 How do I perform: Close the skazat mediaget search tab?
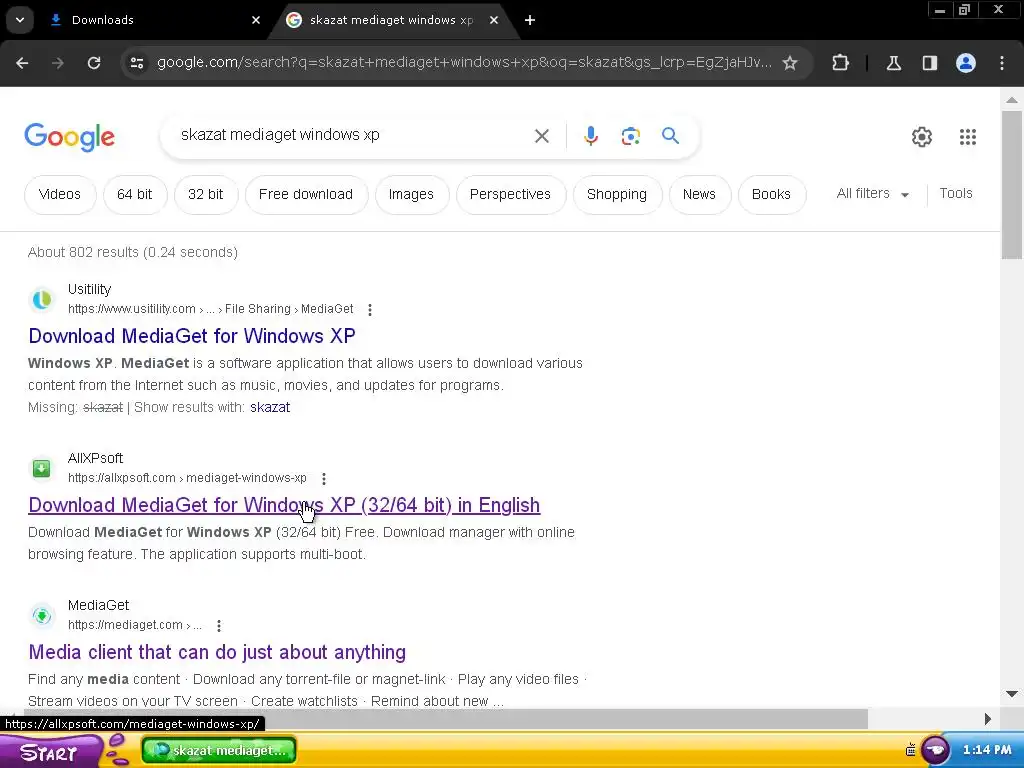point(494,20)
